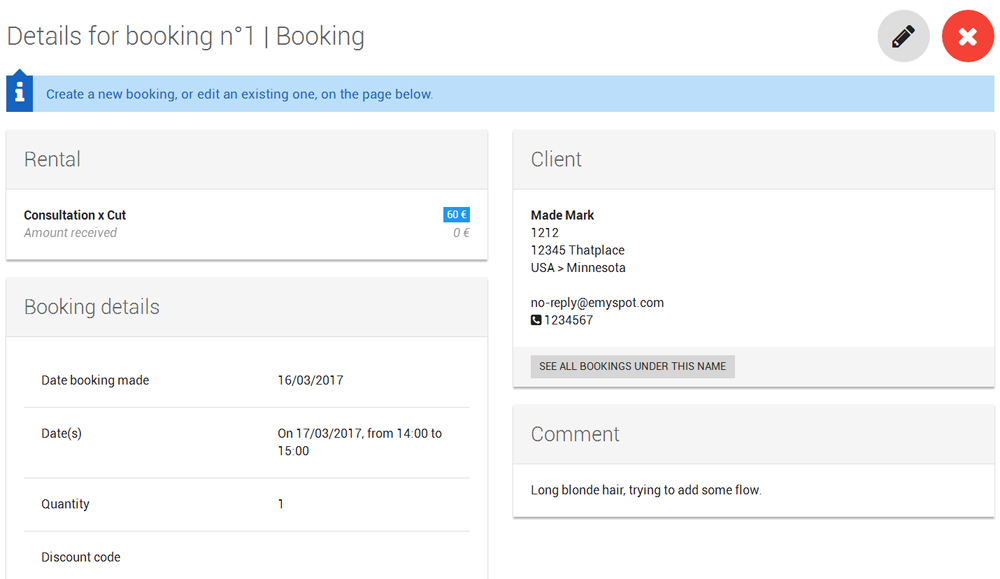
Task: Click the Booking details section header
Action: [x=247, y=307]
